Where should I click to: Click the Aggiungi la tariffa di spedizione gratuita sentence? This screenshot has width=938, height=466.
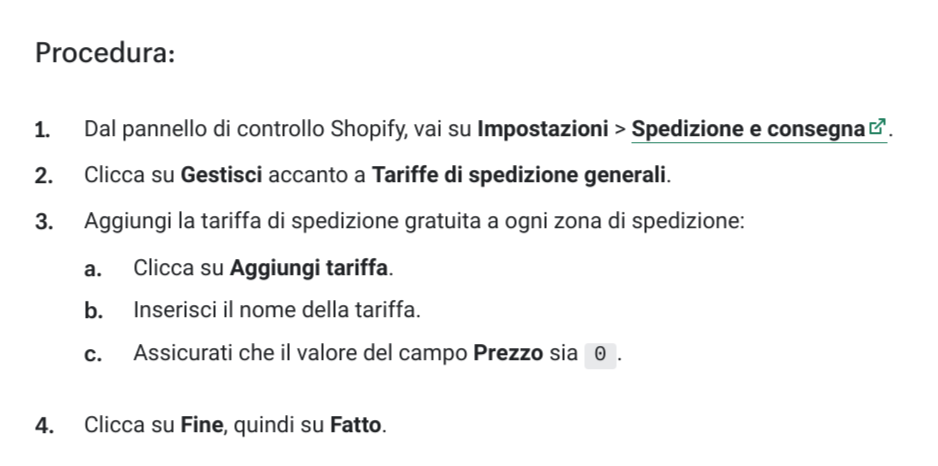pos(415,221)
